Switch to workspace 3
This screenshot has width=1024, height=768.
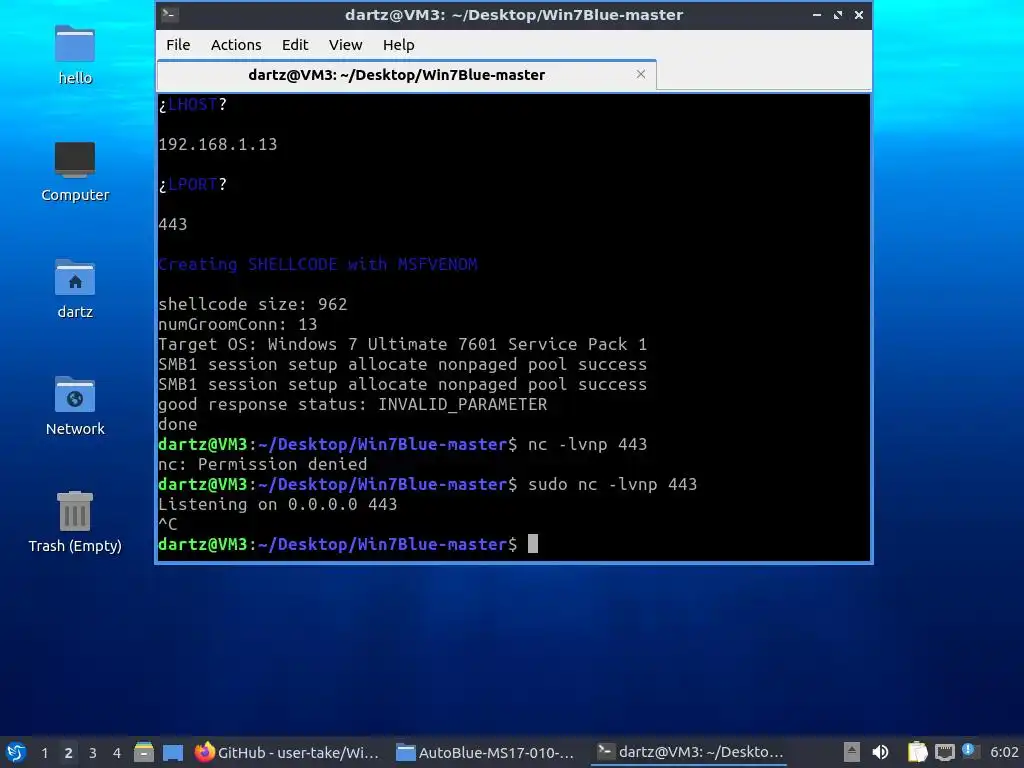(93, 753)
